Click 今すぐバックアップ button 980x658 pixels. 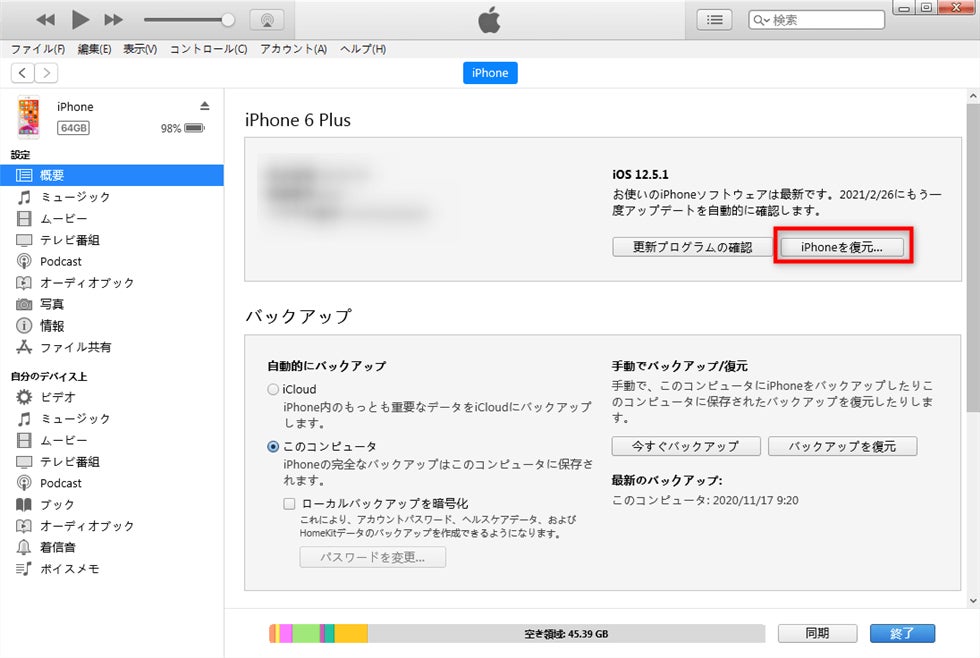click(686, 446)
